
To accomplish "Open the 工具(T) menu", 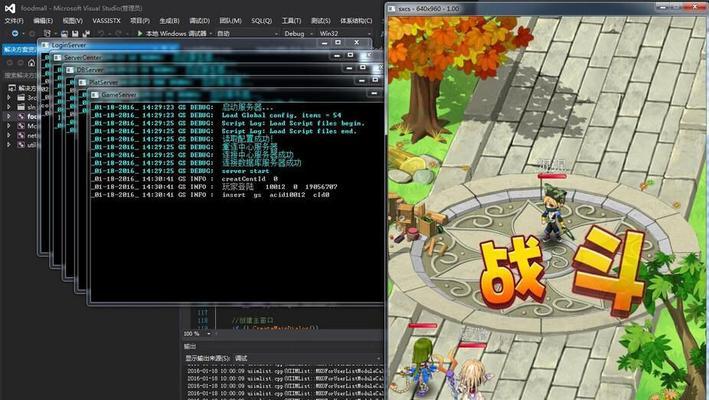I will point(292,21).
